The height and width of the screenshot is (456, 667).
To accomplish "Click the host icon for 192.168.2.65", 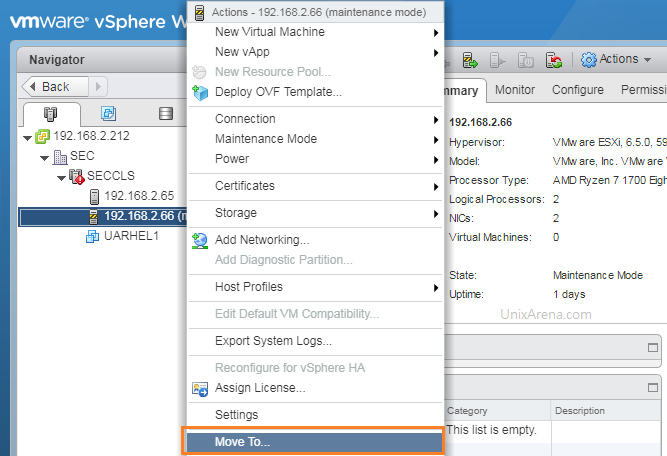I will point(94,197).
